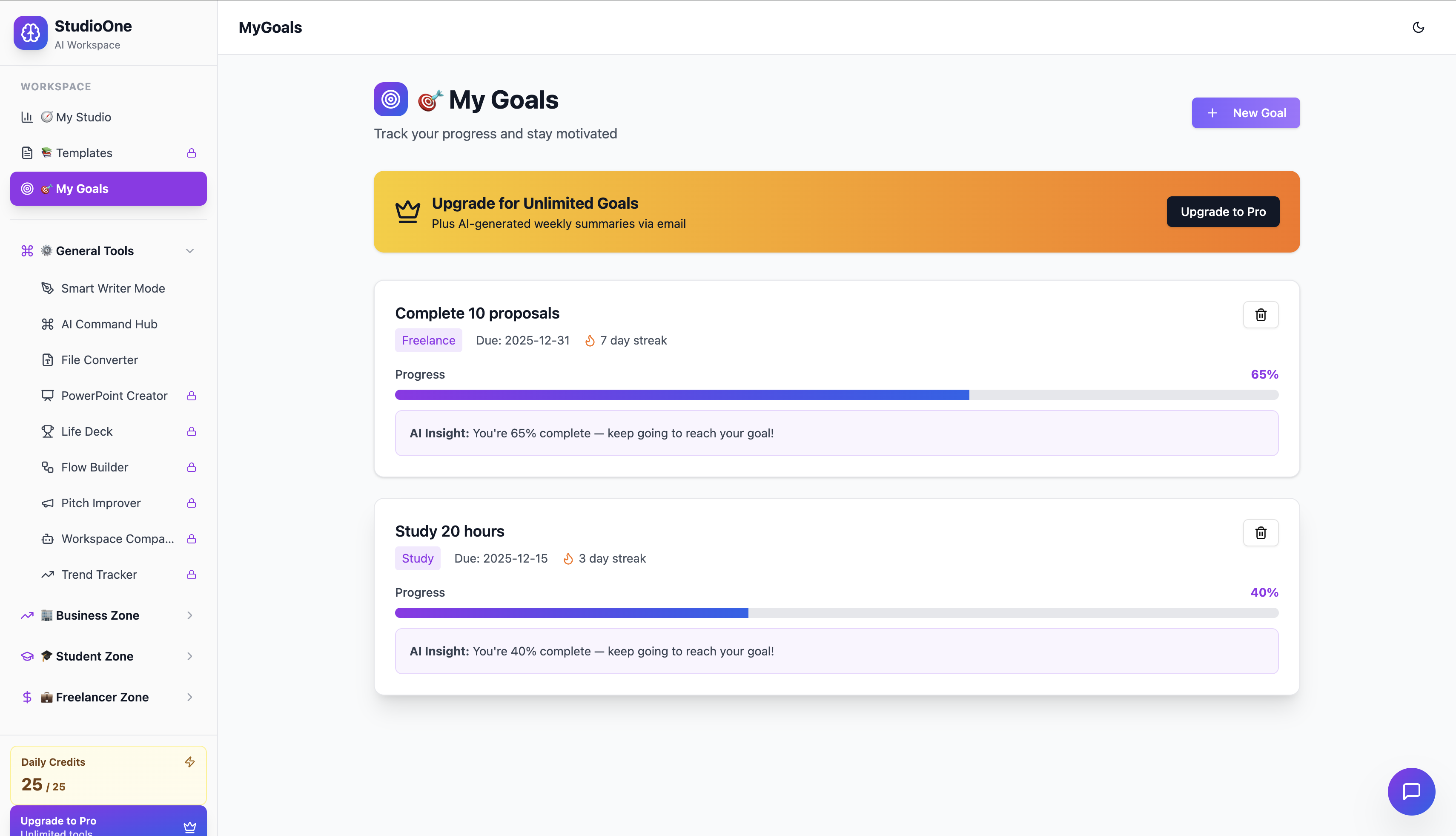
Task: Click the trash icon on Study 20 hours
Action: click(x=1260, y=533)
